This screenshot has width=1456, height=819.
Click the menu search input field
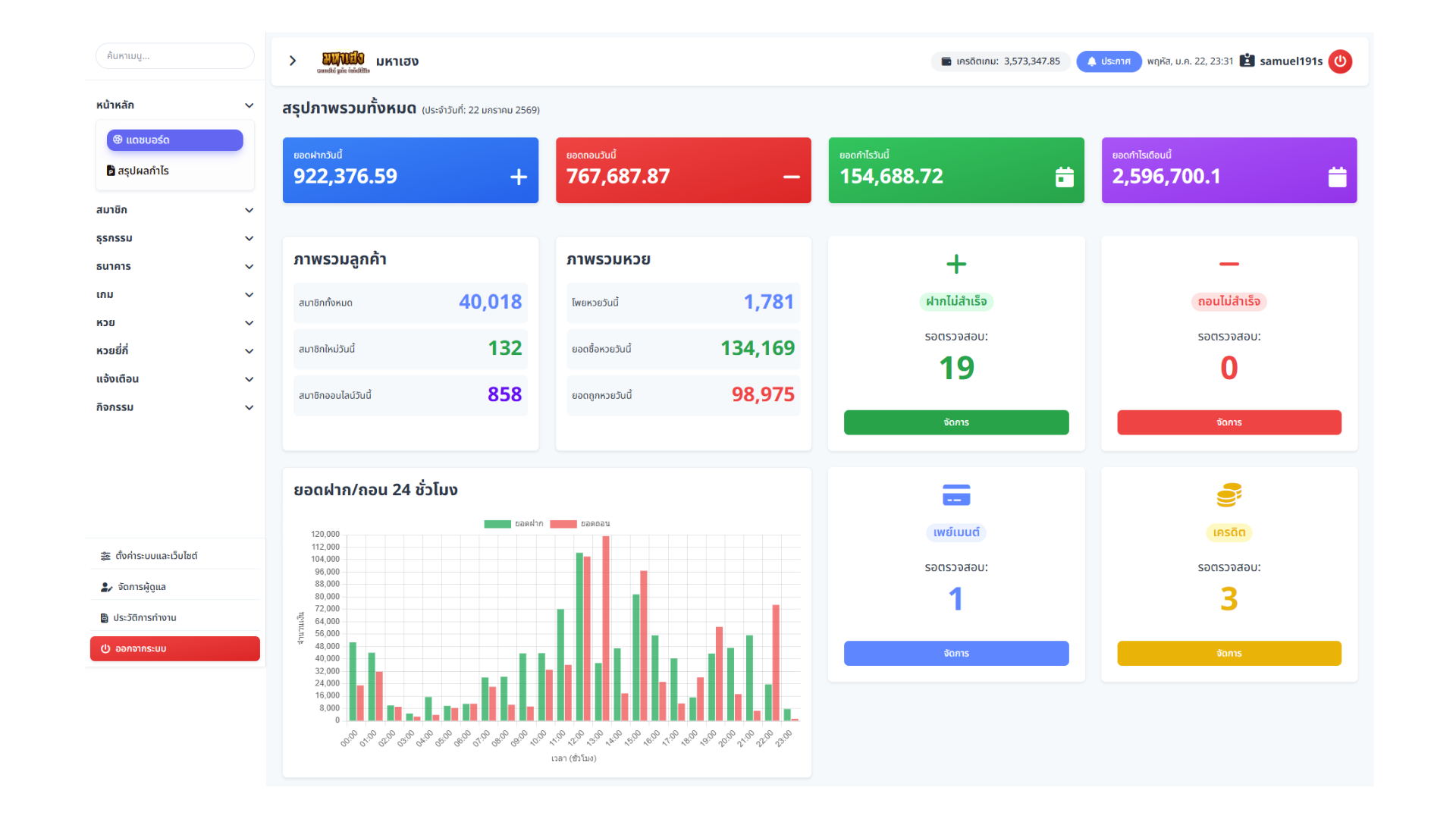tap(174, 56)
